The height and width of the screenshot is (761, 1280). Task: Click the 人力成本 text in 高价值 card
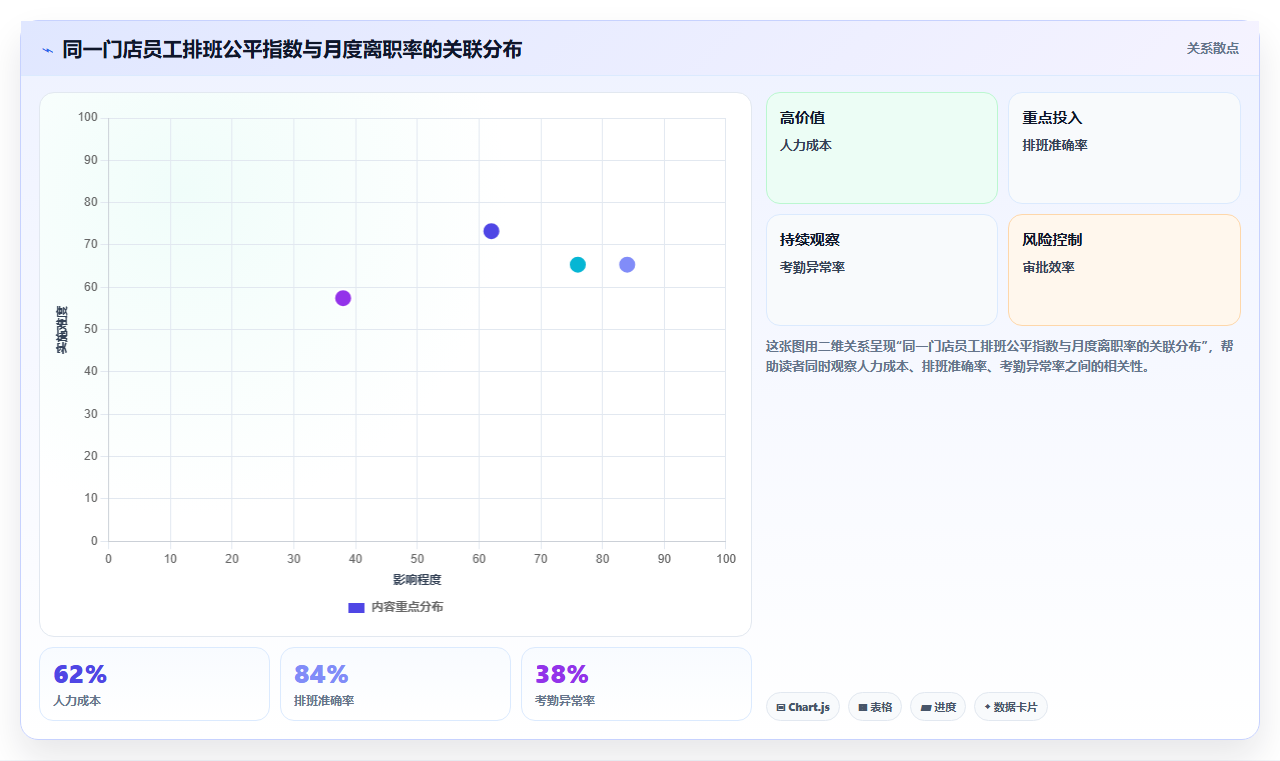click(806, 146)
